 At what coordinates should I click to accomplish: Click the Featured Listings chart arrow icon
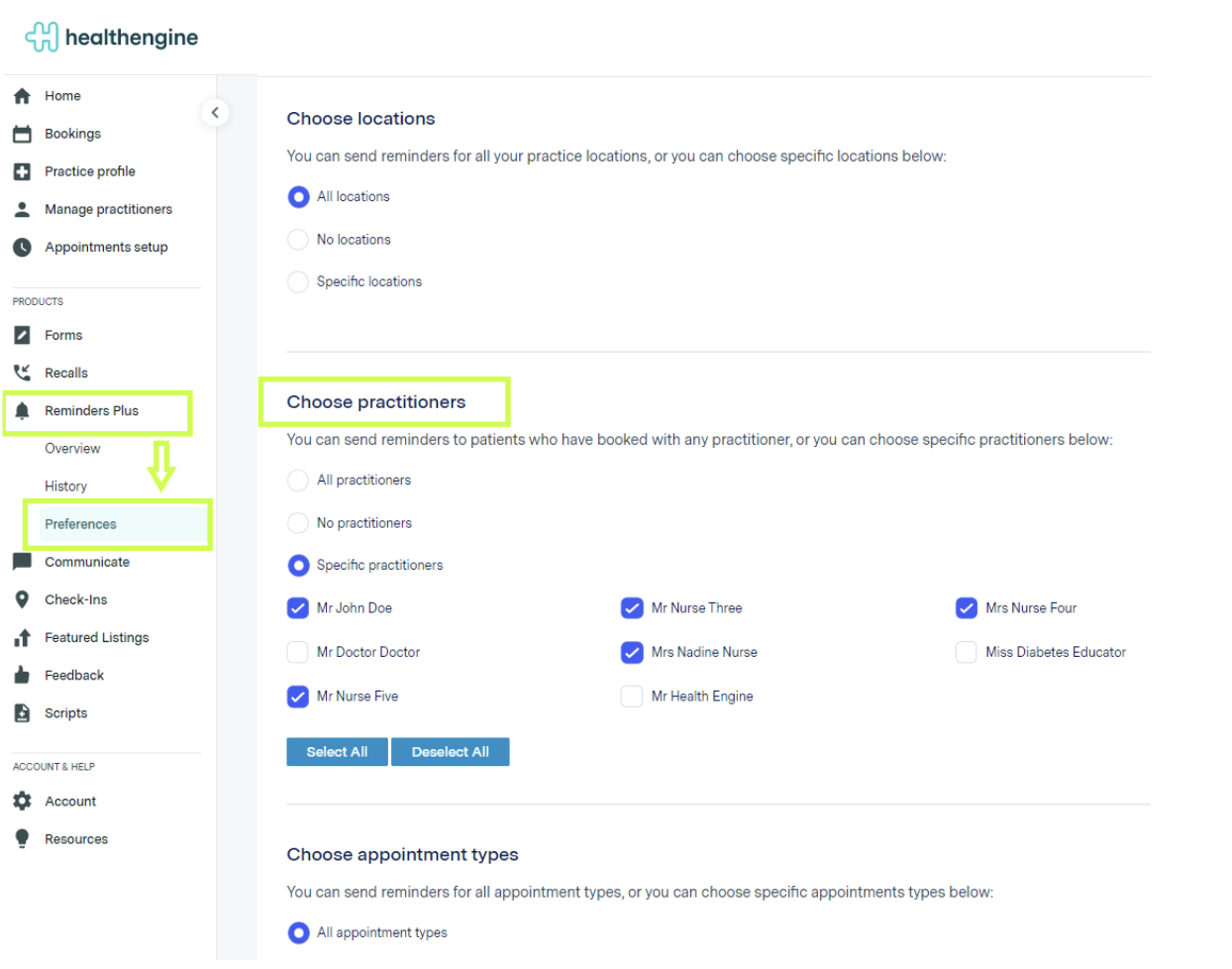(x=22, y=638)
